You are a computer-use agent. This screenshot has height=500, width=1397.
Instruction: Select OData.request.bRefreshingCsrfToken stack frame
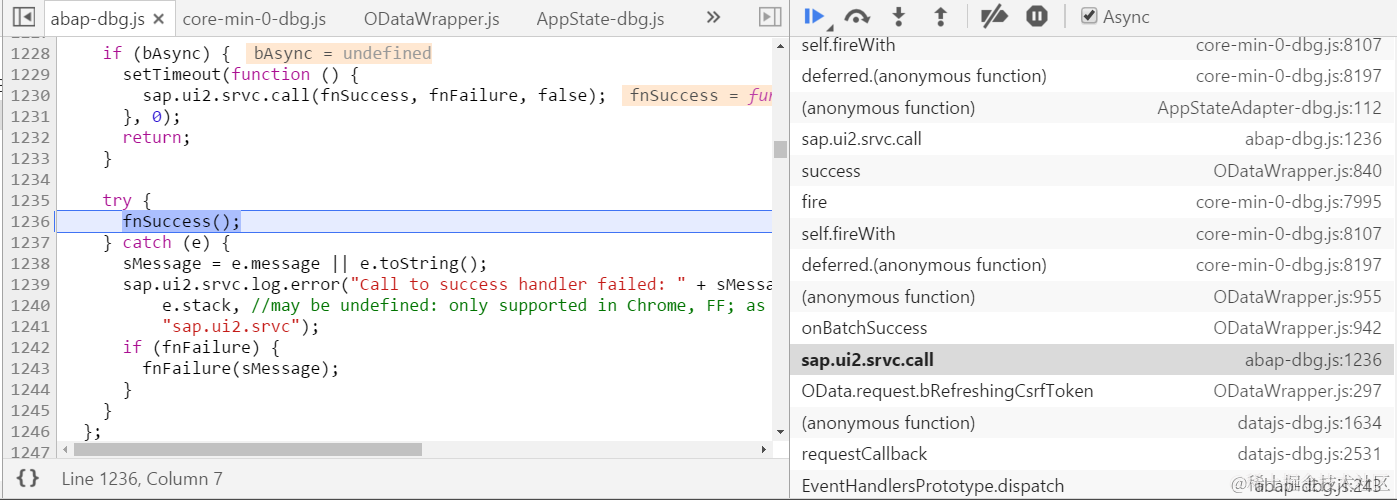pos(1092,391)
